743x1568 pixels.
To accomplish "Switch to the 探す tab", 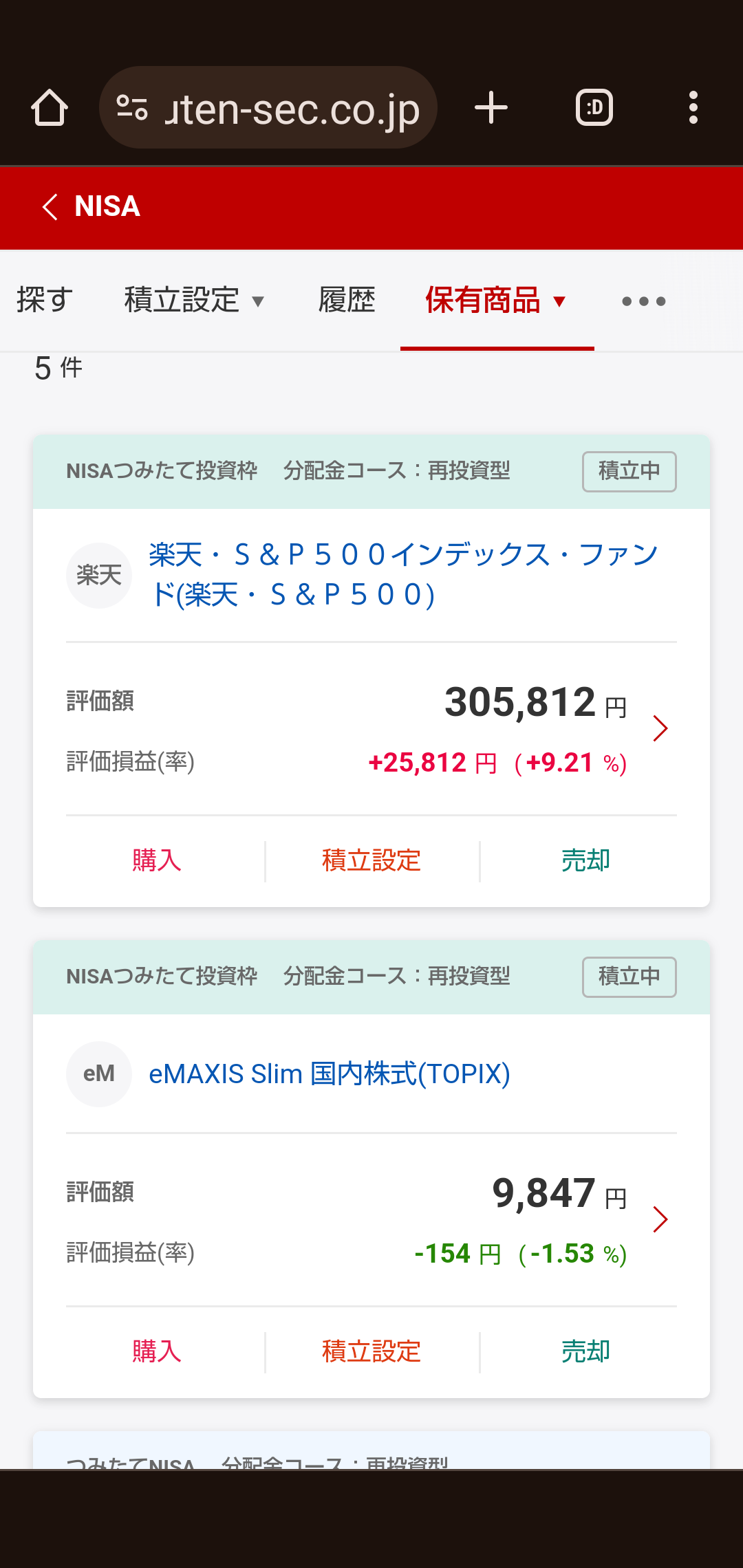I will [45, 301].
